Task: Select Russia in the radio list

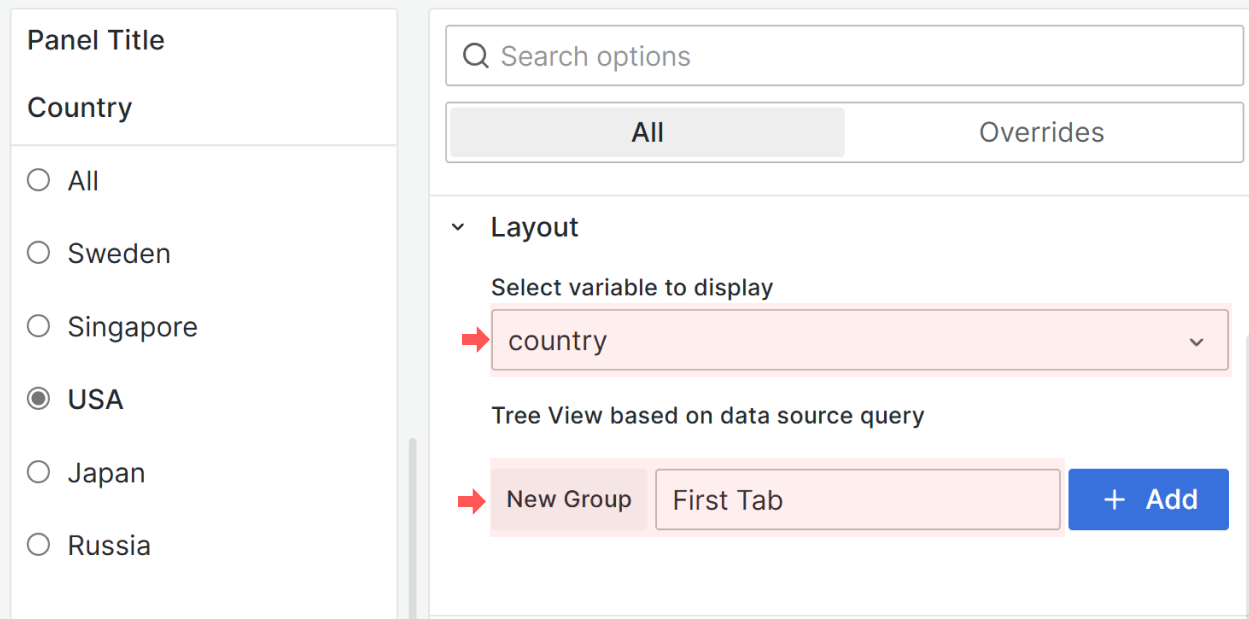Action: (x=37, y=545)
